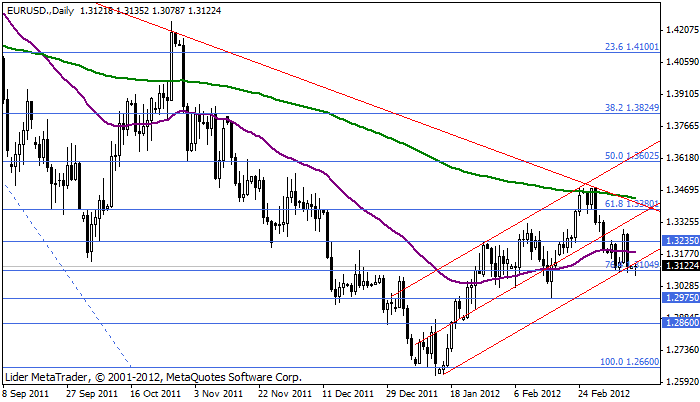This screenshot has height=402, width=700.
Task: Click the 27 Sep 2011 date label
Action: tap(92, 394)
